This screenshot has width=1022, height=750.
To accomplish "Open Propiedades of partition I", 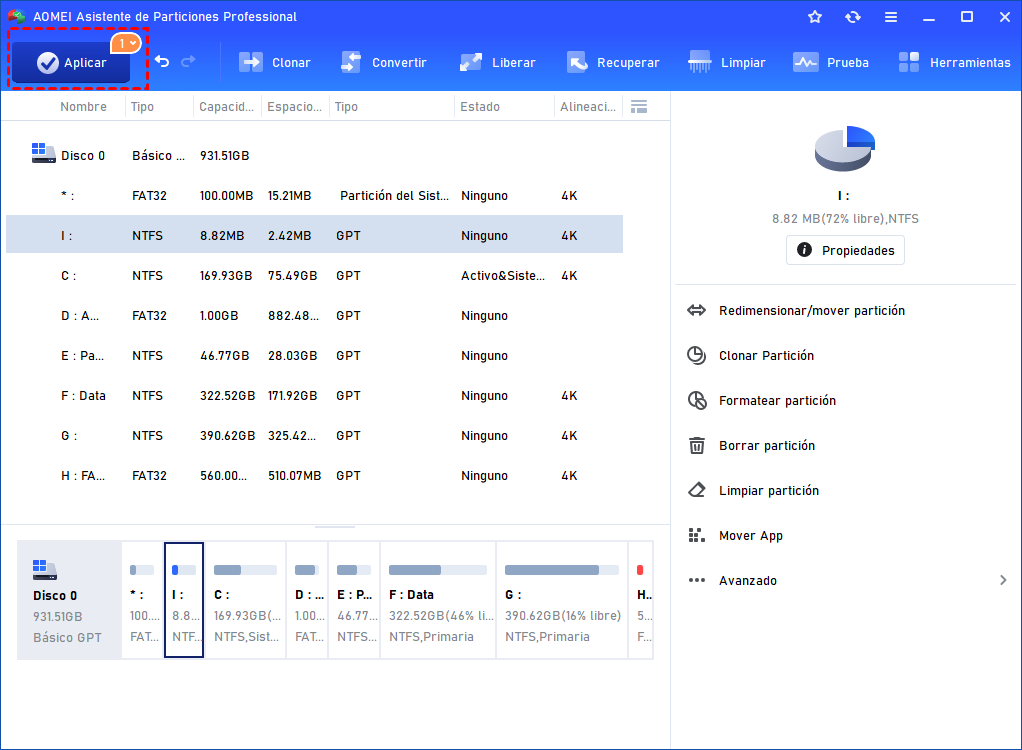I will [x=845, y=251].
